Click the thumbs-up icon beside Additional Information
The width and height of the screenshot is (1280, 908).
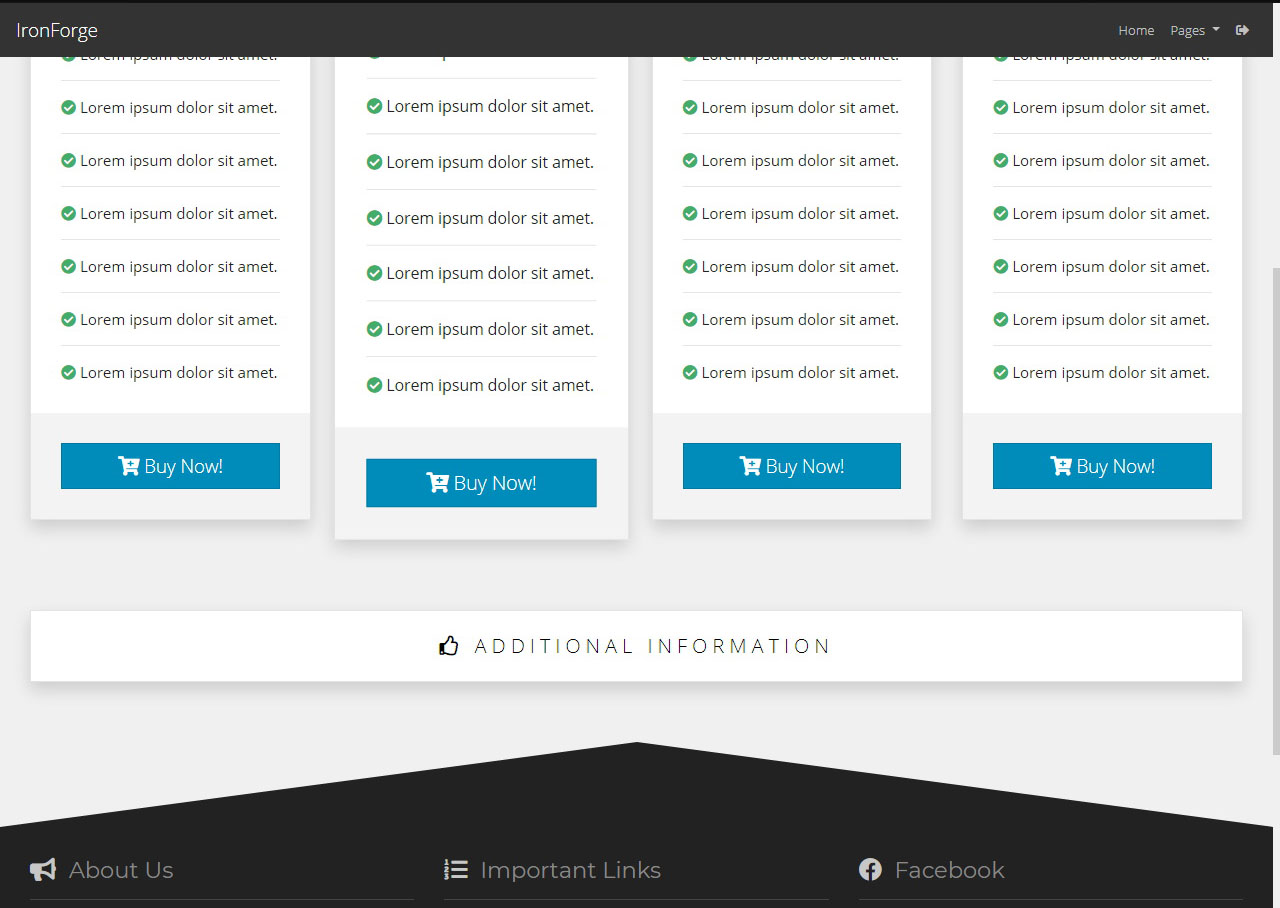(x=449, y=646)
